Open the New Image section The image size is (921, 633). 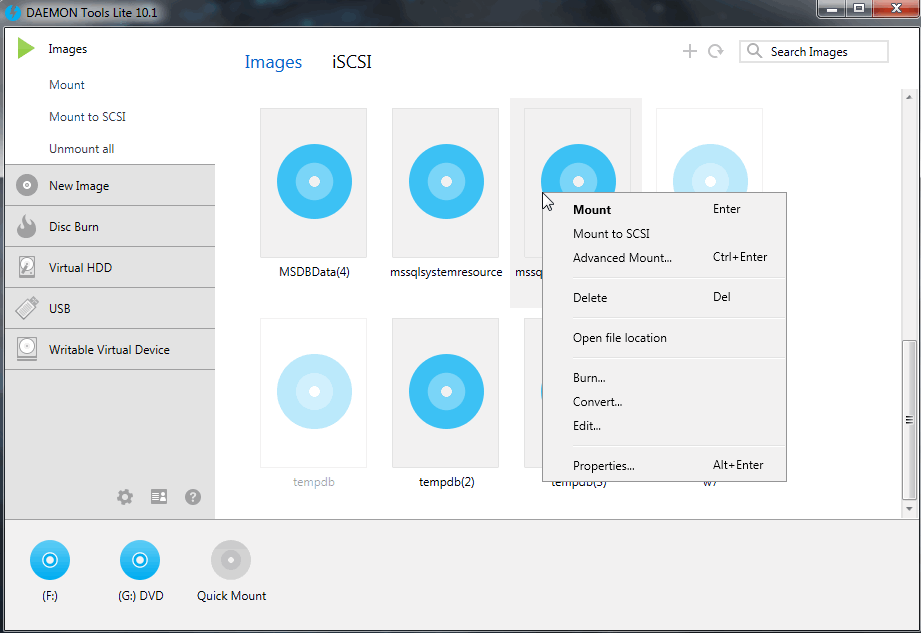tap(110, 186)
